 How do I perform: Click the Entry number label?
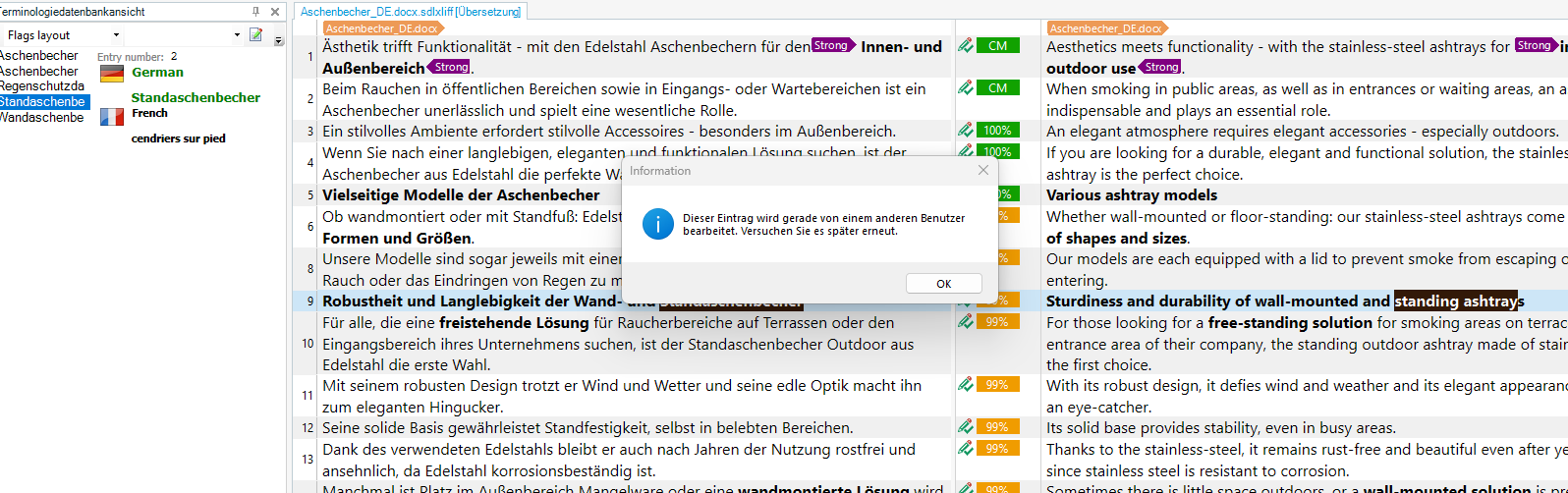tap(131, 57)
